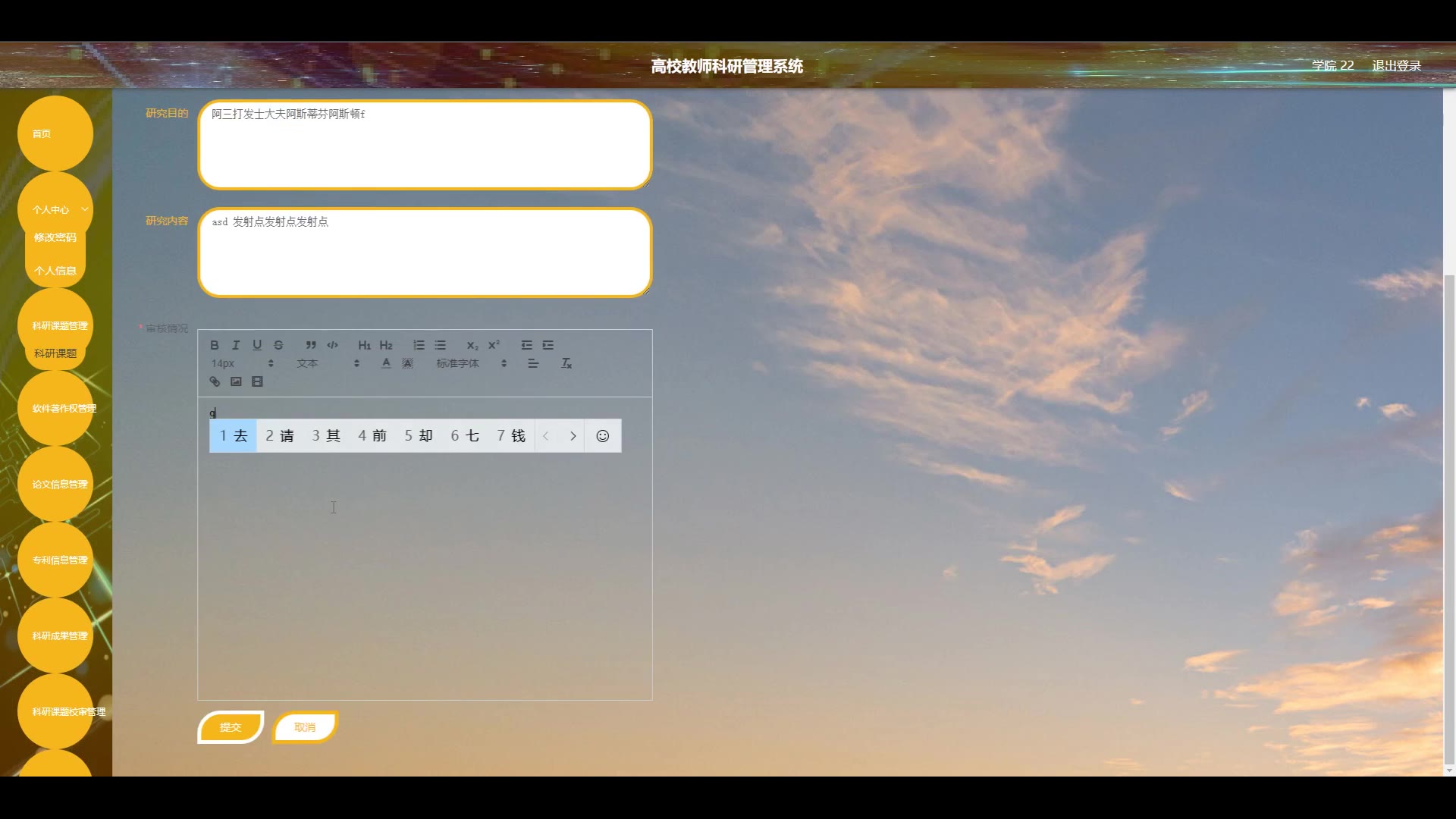This screenshot has height=819, width=1456.
Task: Click the insert video icon
Action: click(x=257, y=381)
